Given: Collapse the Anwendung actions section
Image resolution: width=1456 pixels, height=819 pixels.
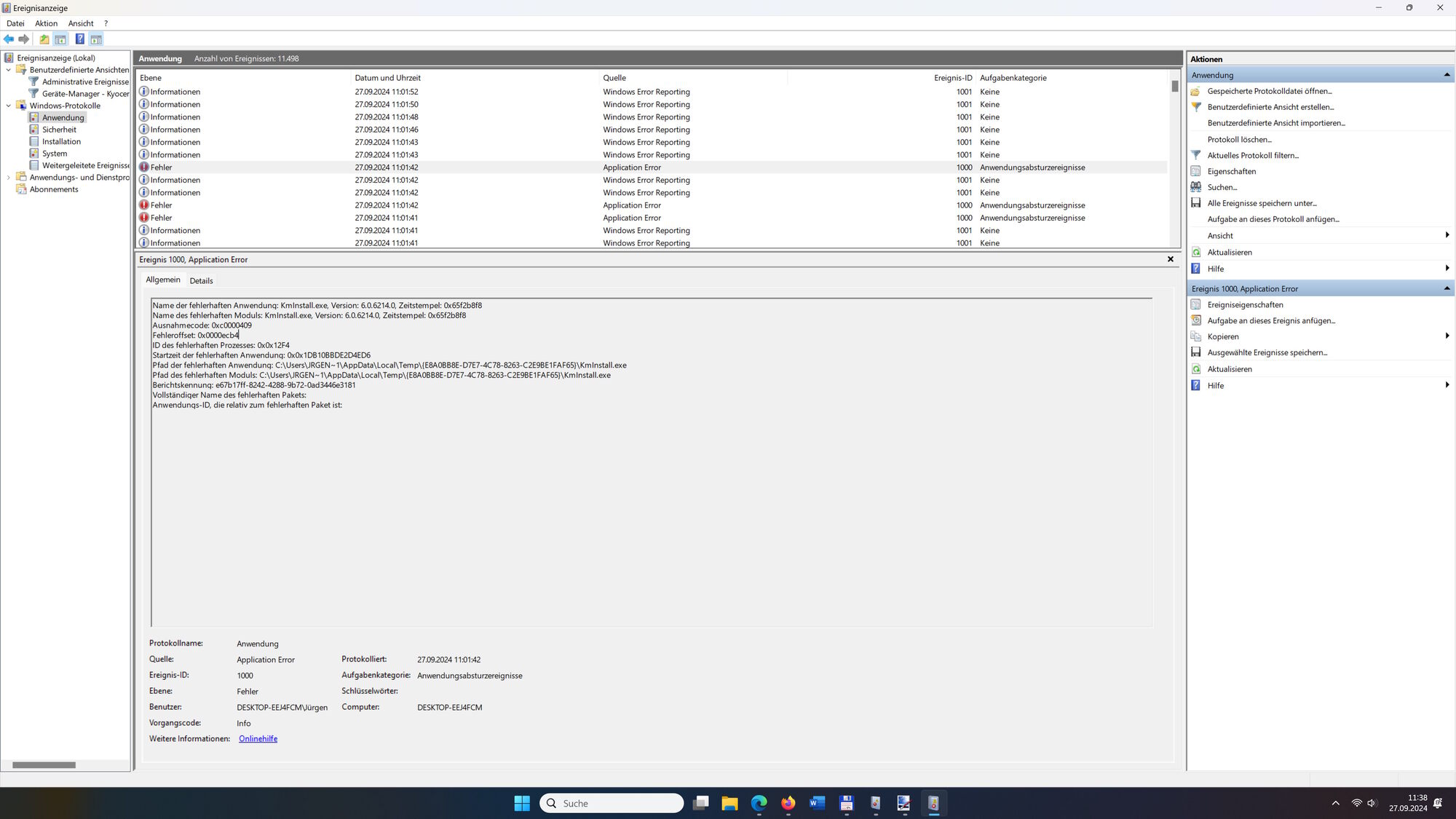Looking at the screenshot, I should coord(1447,75).
